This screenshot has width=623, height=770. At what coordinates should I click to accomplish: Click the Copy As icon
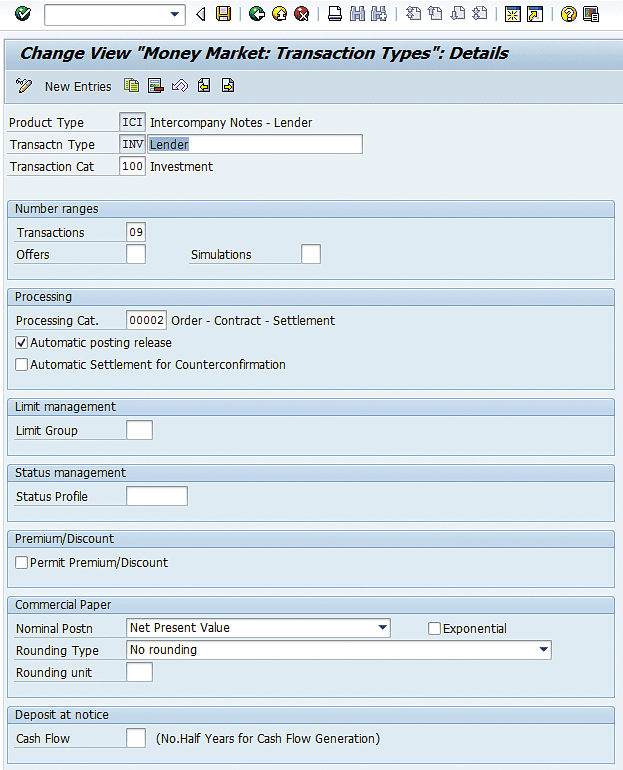pyautogui.click(x=132, y=86)
